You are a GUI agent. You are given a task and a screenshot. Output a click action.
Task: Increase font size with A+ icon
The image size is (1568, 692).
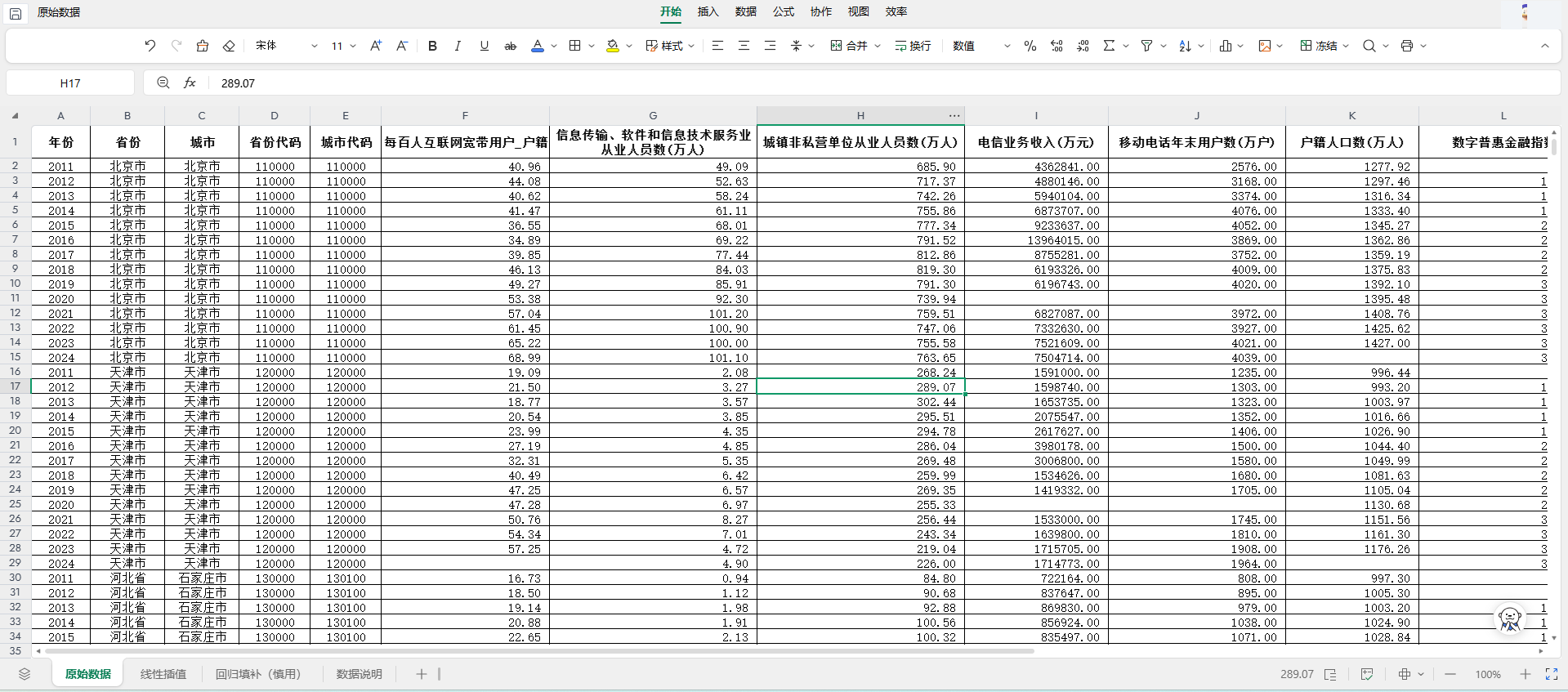point(376,46)
